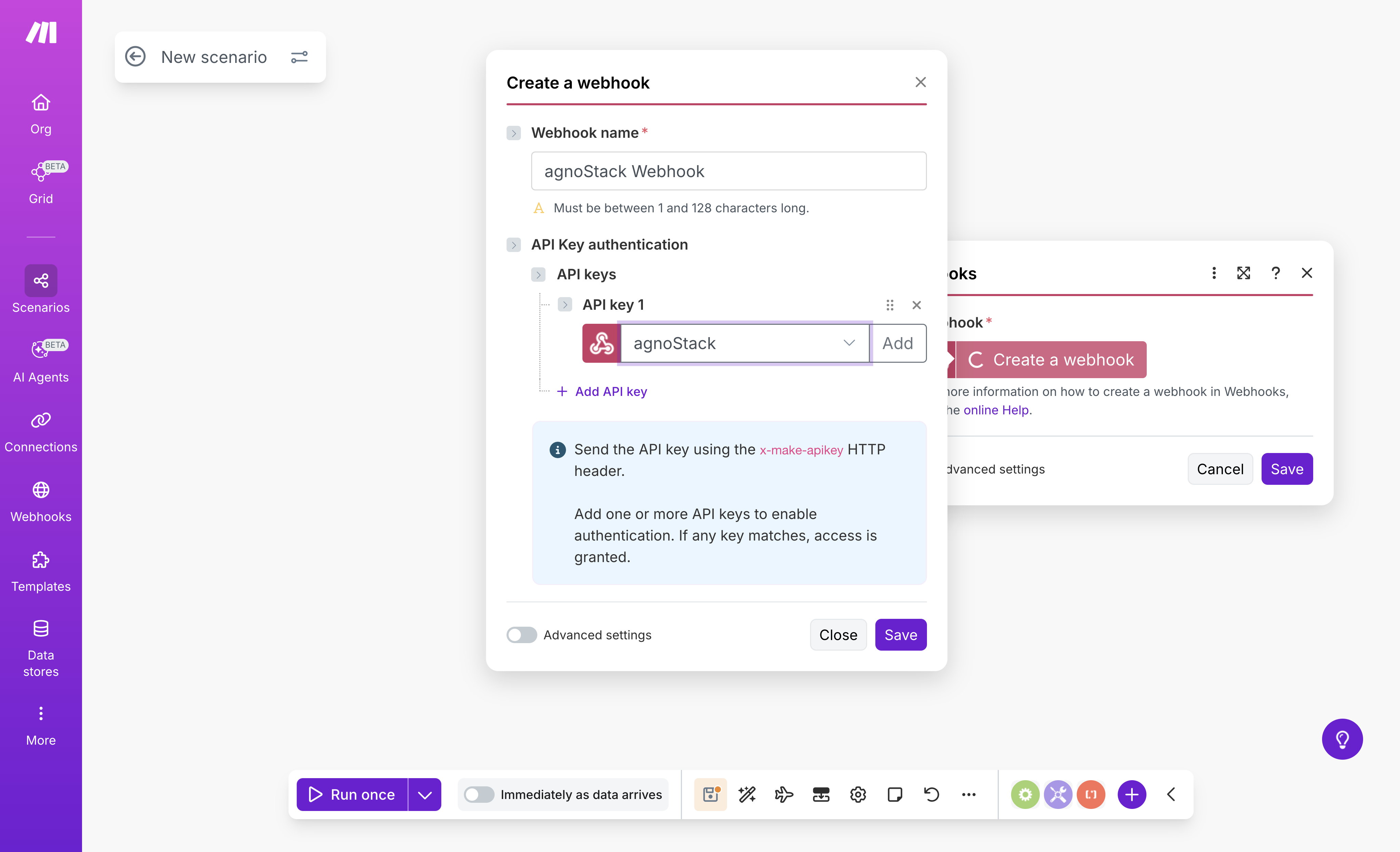Screen dimensions: 1400x852
Task: Enable the Advanced settings toggle in the webhook dialog
Action: pyautogui.click(x=521, y=635)
